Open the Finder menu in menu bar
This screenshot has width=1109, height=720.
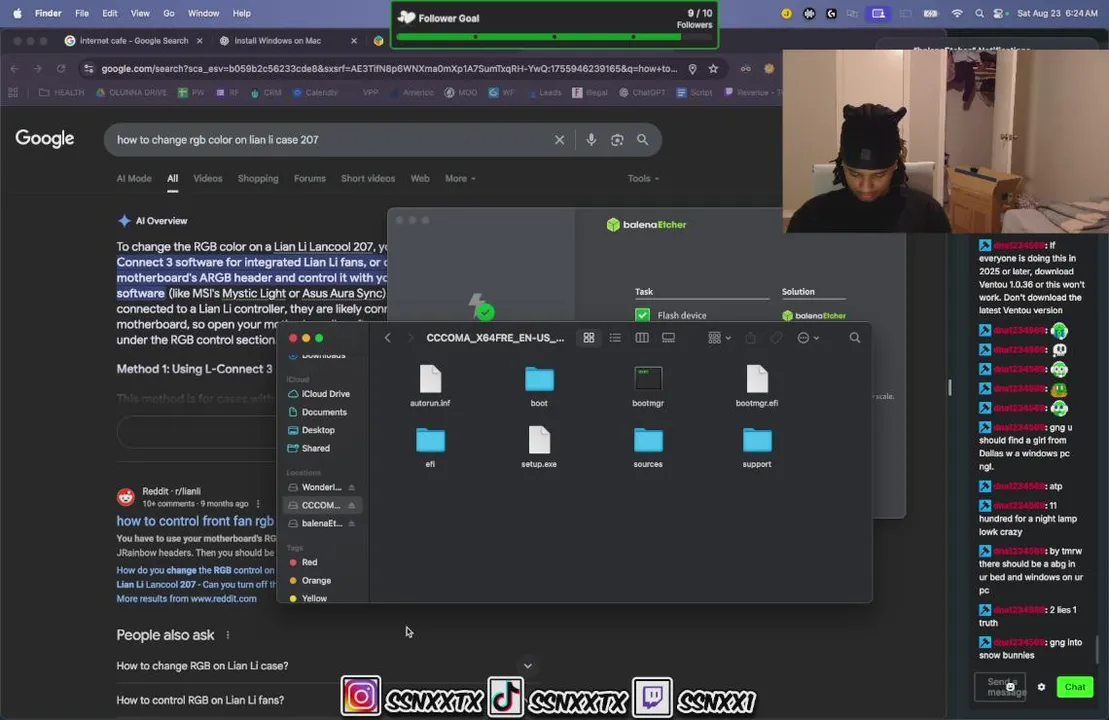pyautogui.click(x=48, y=13)
